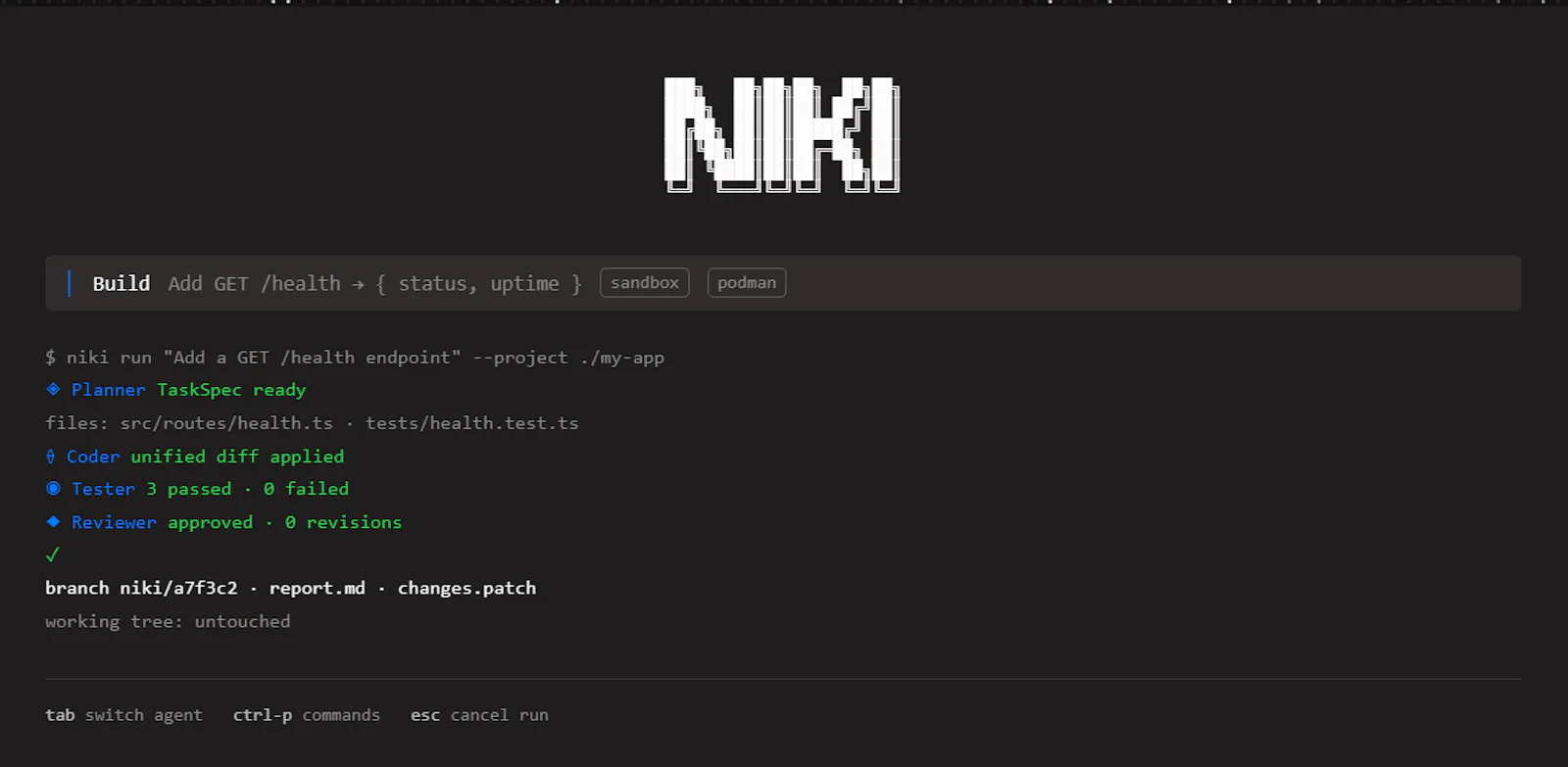Screen dimensions: 1568x767
Task: Click the green checkmark icon
Action: click(x=52, y=554)
